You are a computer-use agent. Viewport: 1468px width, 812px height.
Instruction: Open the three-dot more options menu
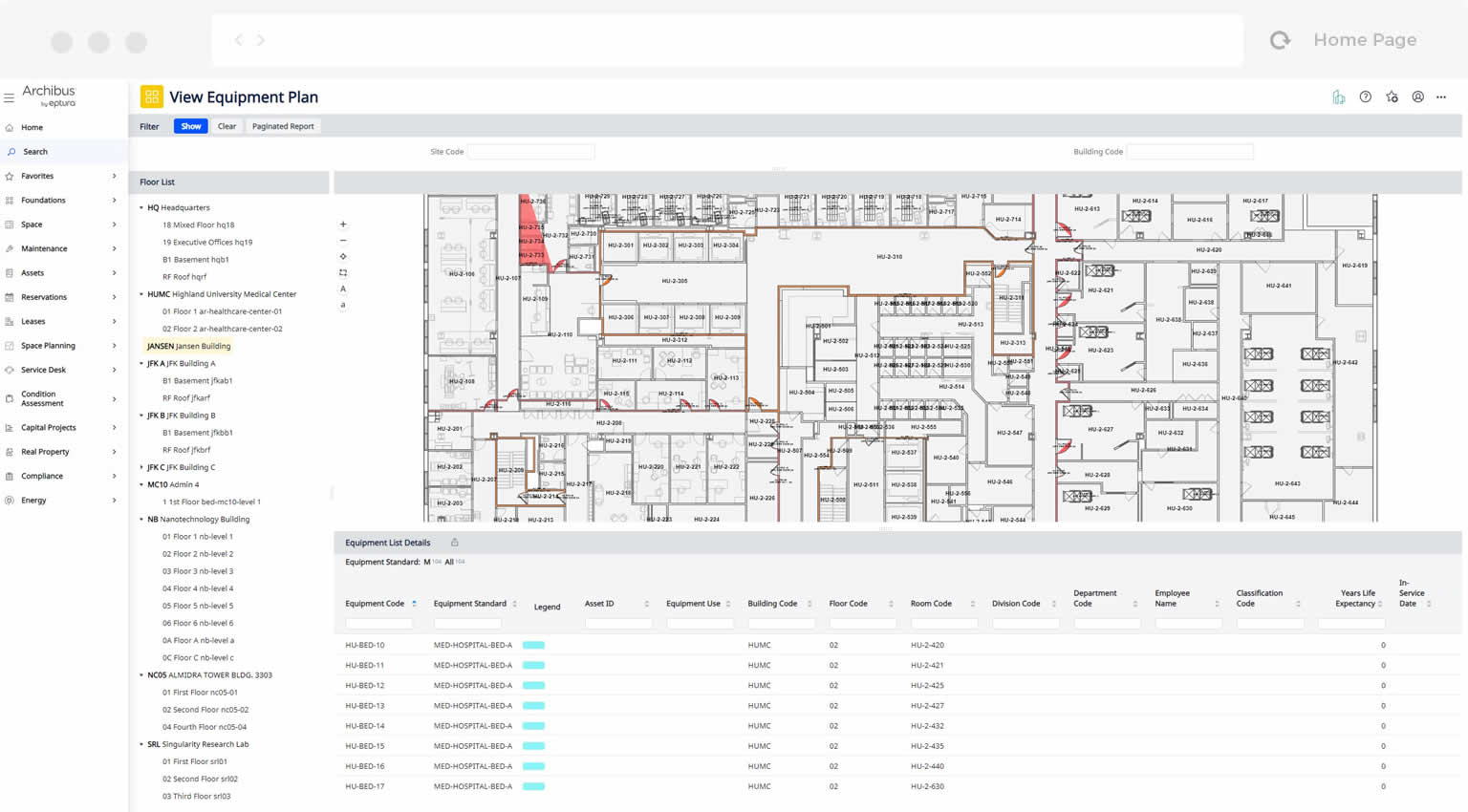tap(1441, 97)
